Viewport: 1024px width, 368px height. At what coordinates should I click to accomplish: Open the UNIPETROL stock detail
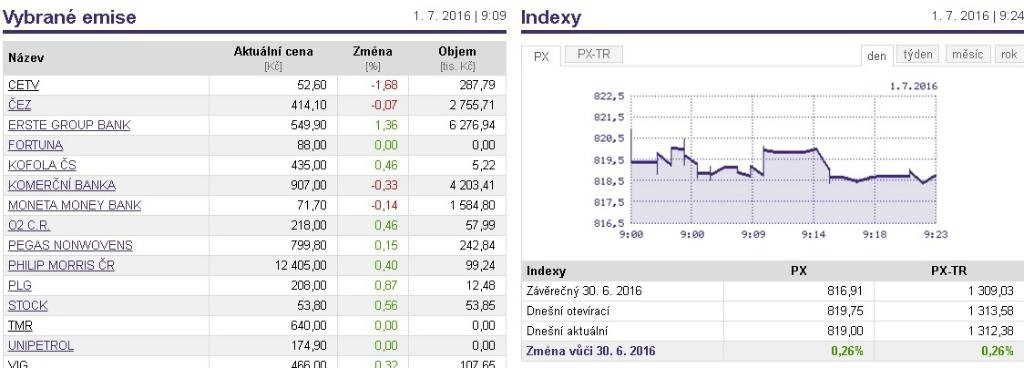[40, 346]
